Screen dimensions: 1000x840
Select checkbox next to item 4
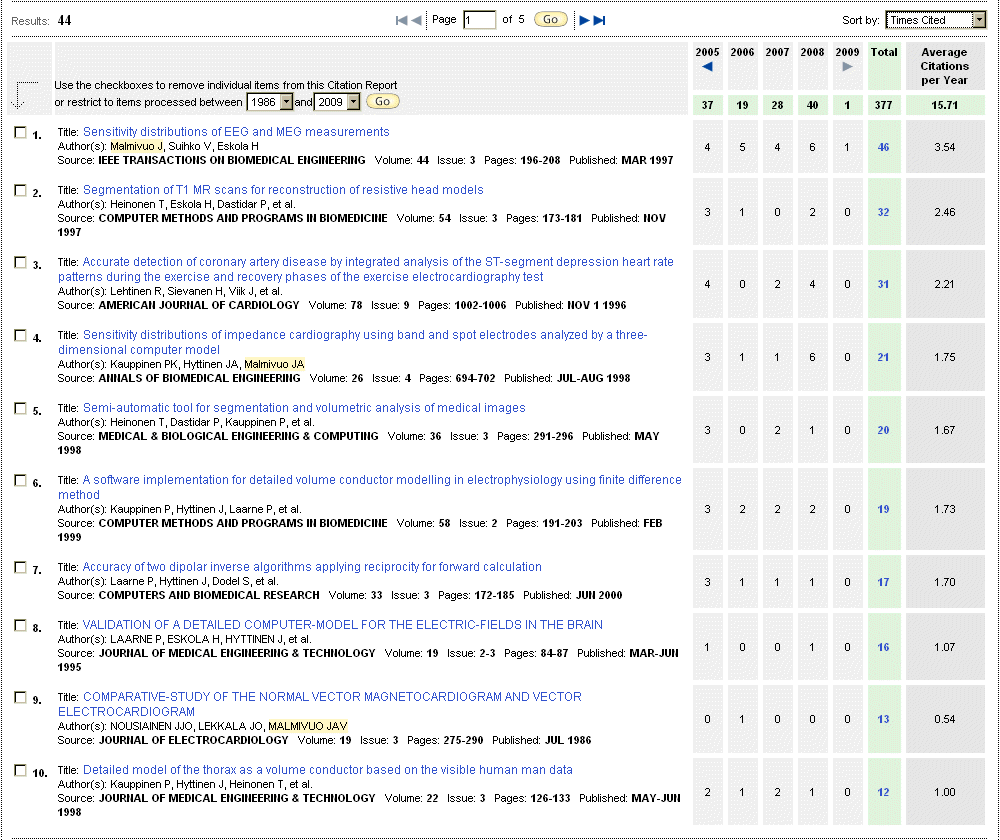tap(20, 336)
